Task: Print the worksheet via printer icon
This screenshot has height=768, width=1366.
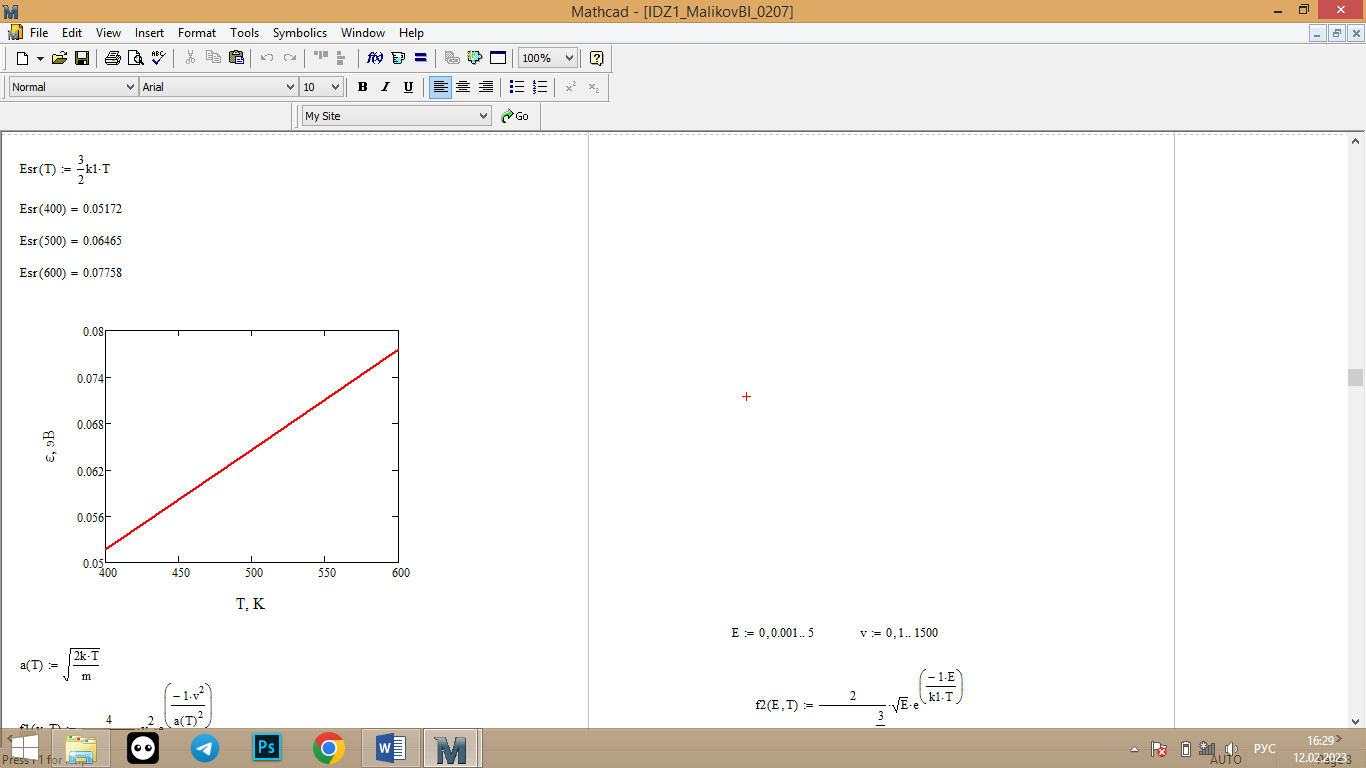Action: click(113, 58)
